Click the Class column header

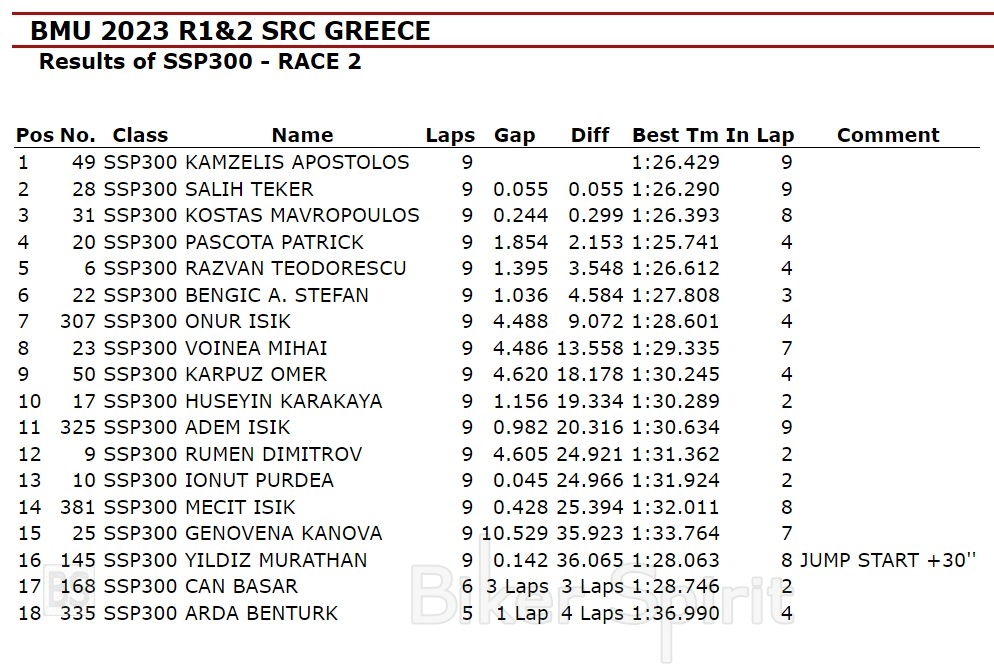point(140,136)
